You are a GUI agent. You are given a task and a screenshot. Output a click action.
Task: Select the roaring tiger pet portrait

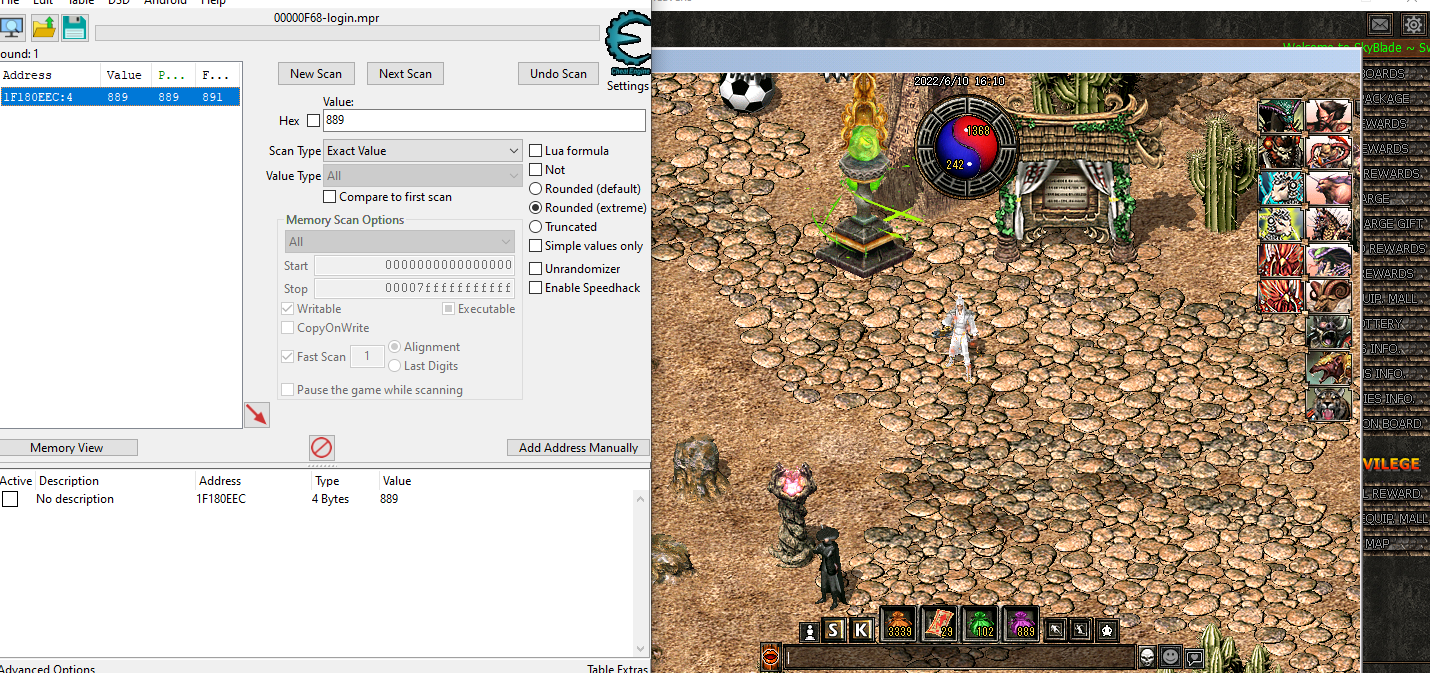pos(1329,405)
